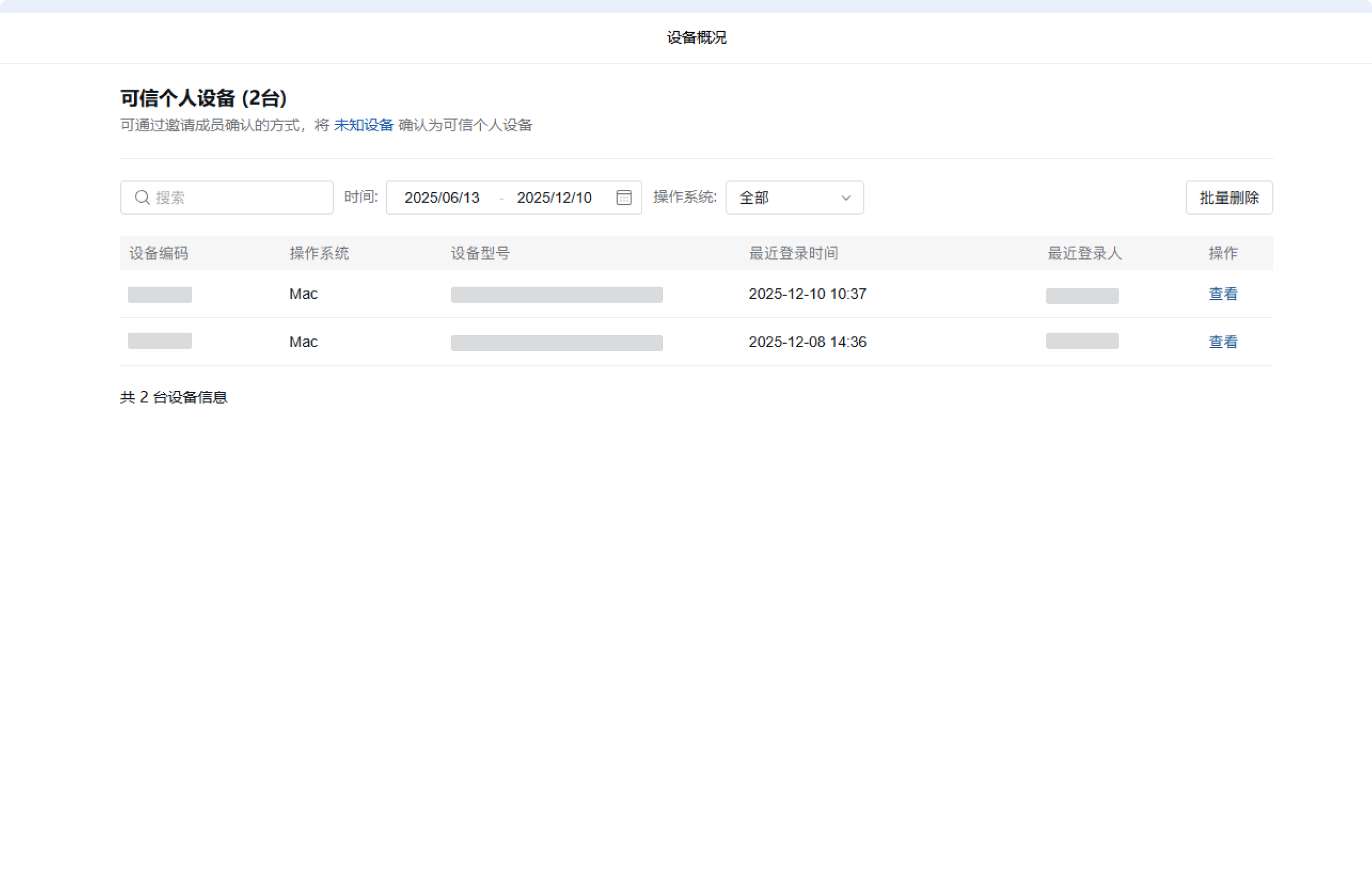Select the 2025-12-10 10:37 login time cell
1372x884 pixels.
(x=807, y=294)
